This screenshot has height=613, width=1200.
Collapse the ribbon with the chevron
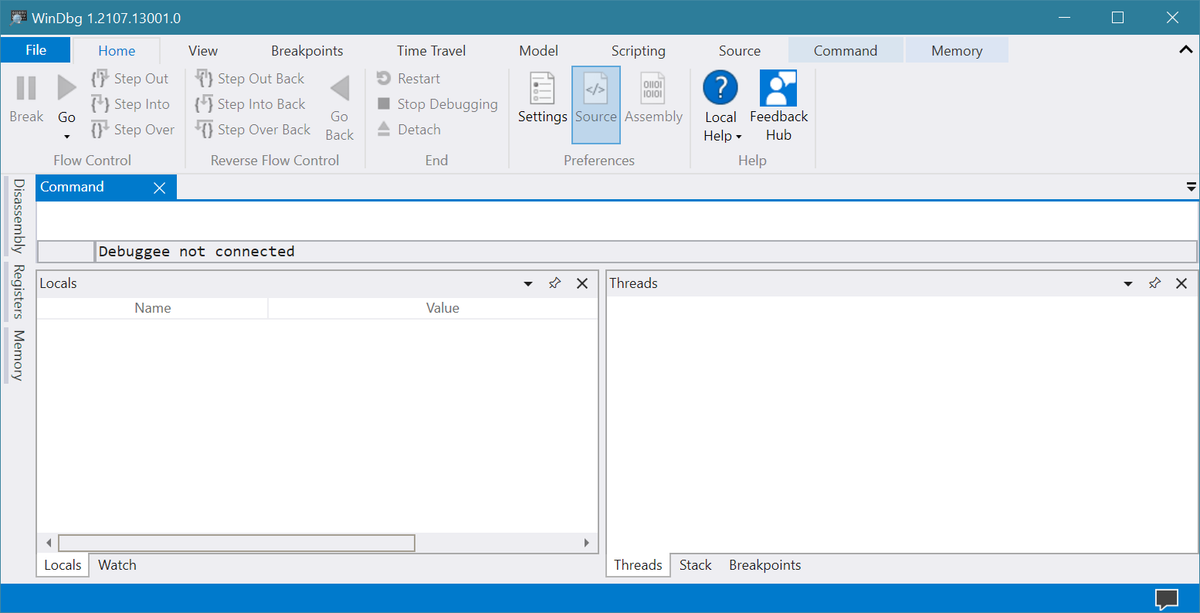[x=1186, y=49]
